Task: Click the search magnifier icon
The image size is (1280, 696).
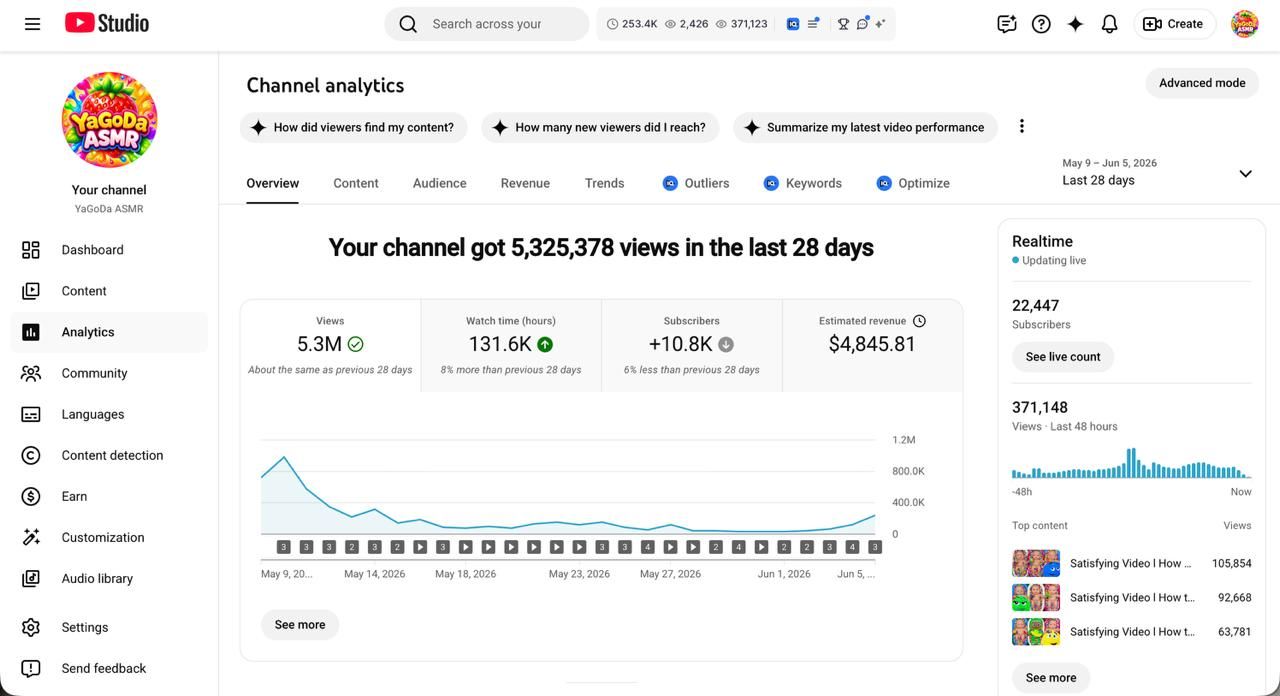Action: pyautogui.click(x=408, y=24)
